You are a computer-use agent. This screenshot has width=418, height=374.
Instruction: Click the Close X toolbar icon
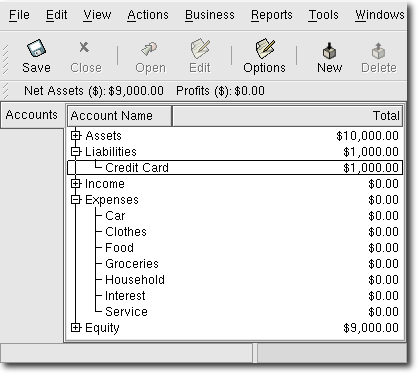[84, 47]
